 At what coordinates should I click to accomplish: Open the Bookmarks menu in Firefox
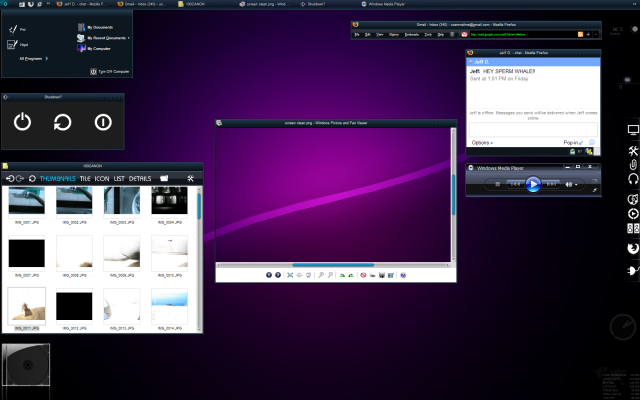(411, 35)
